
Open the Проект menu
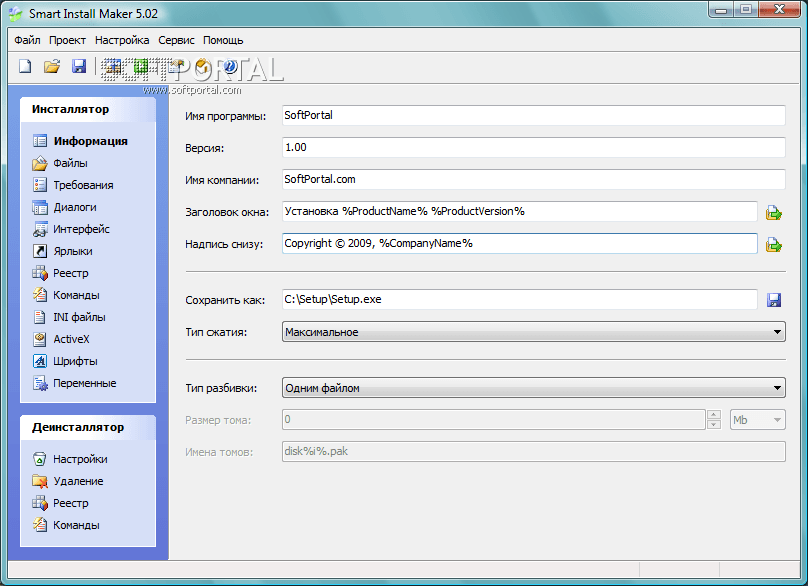coord(68,40)
